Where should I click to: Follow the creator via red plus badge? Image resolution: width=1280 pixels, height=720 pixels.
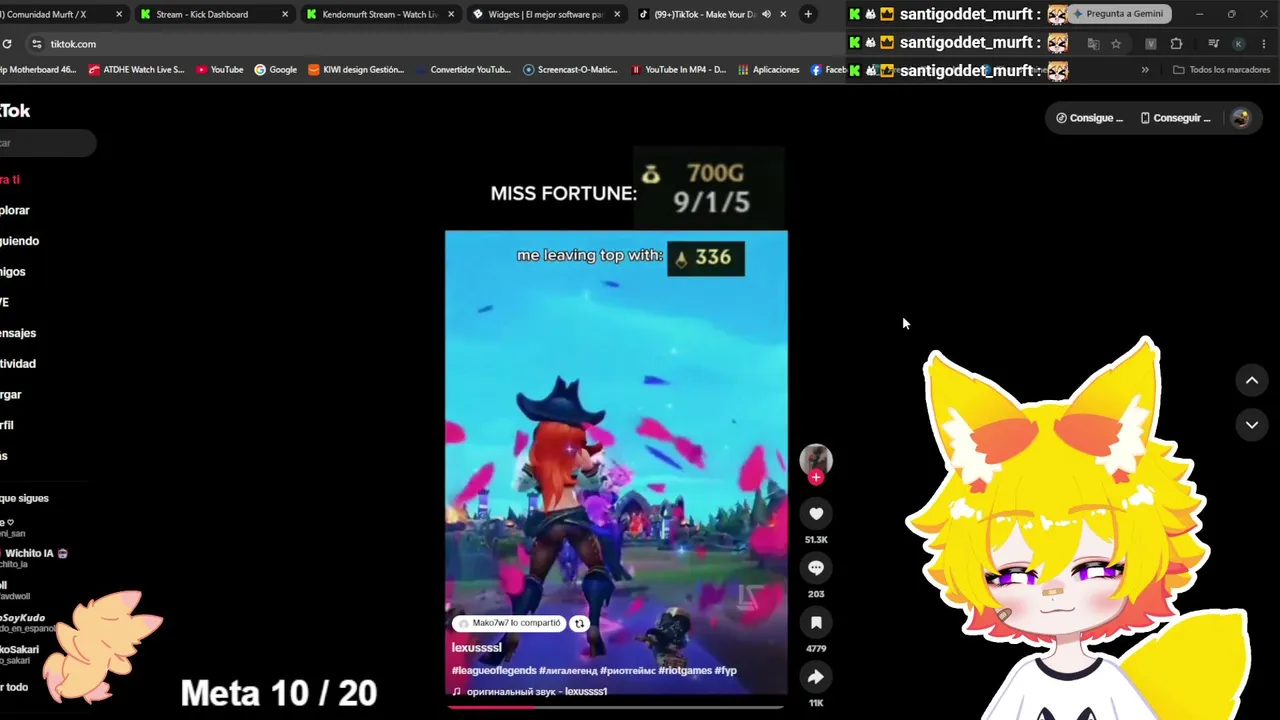coord(816,477)
